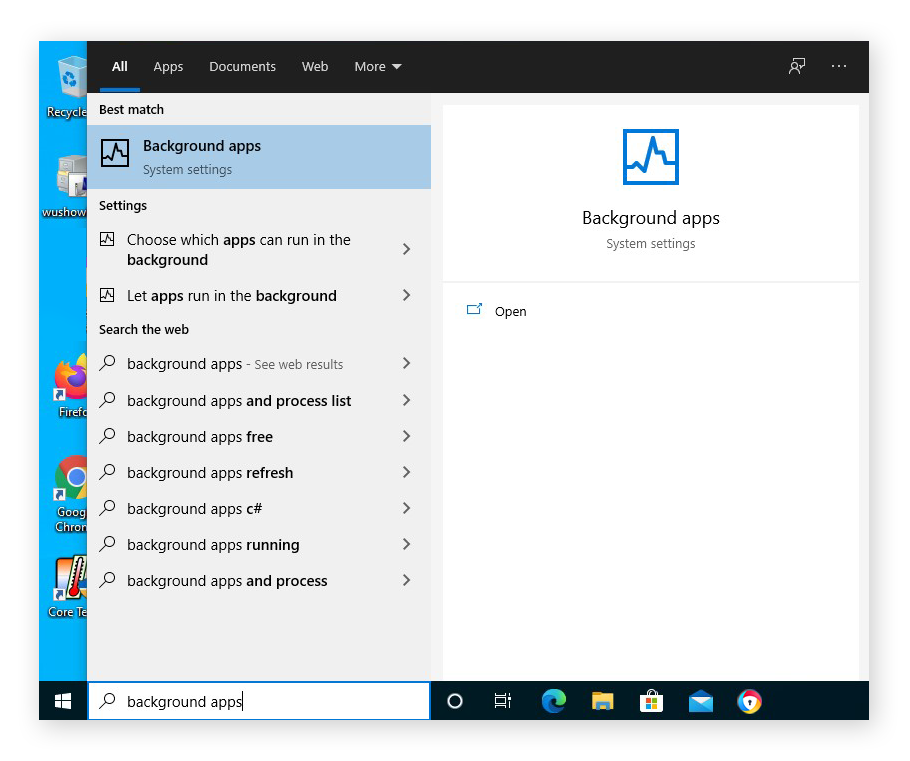Select 'Choose which apps can run in the background'

coord(259,250)
